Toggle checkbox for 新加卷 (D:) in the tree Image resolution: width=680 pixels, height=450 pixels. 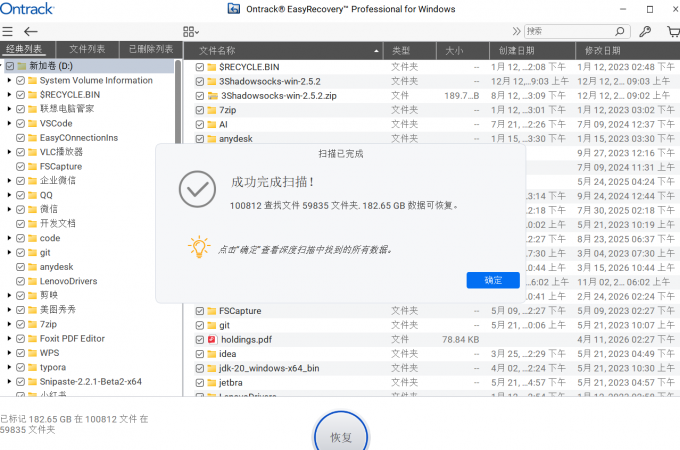pyautogui.click(x=10, y=66)
